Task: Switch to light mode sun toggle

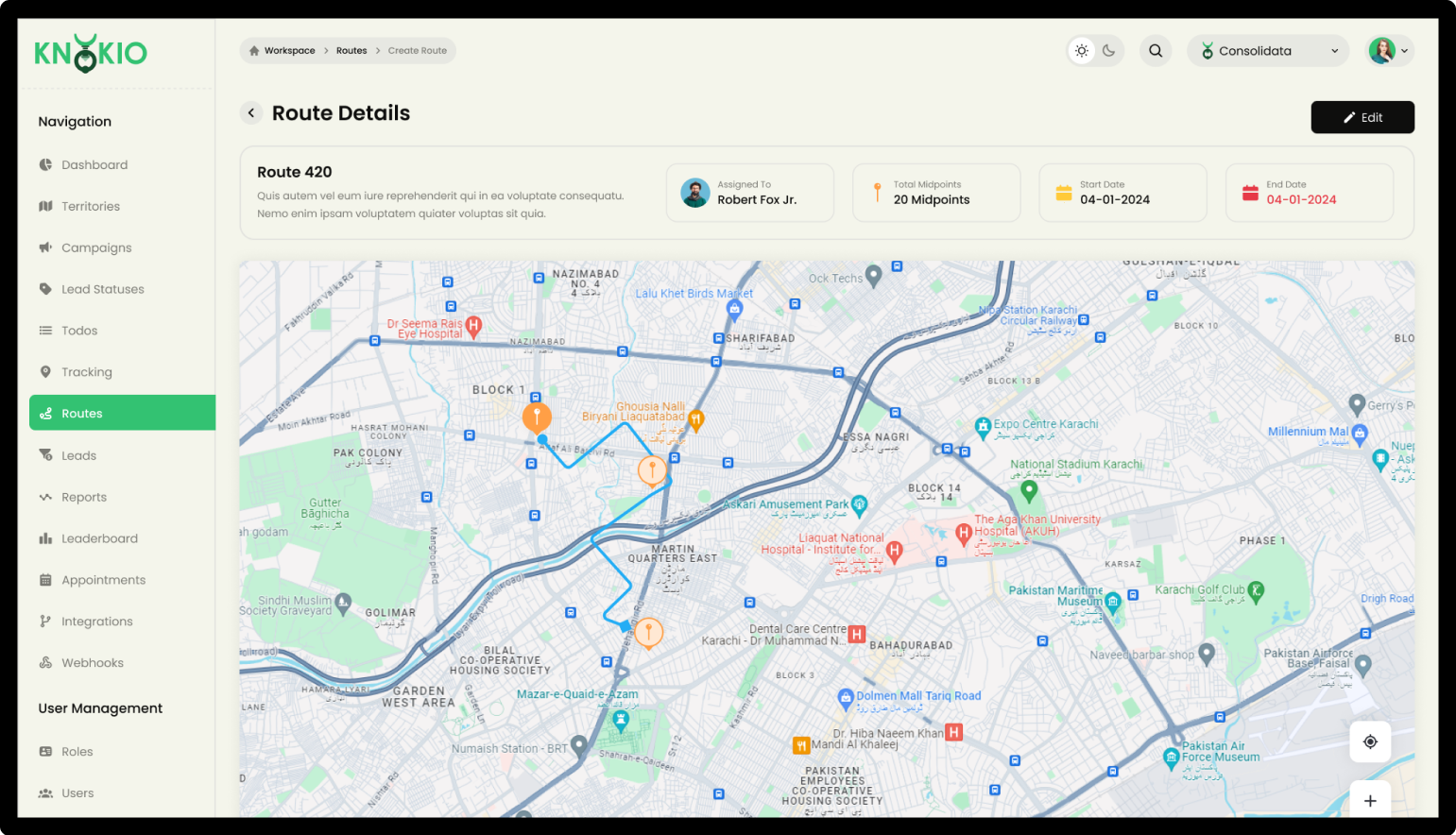Action: point(1082,51)
